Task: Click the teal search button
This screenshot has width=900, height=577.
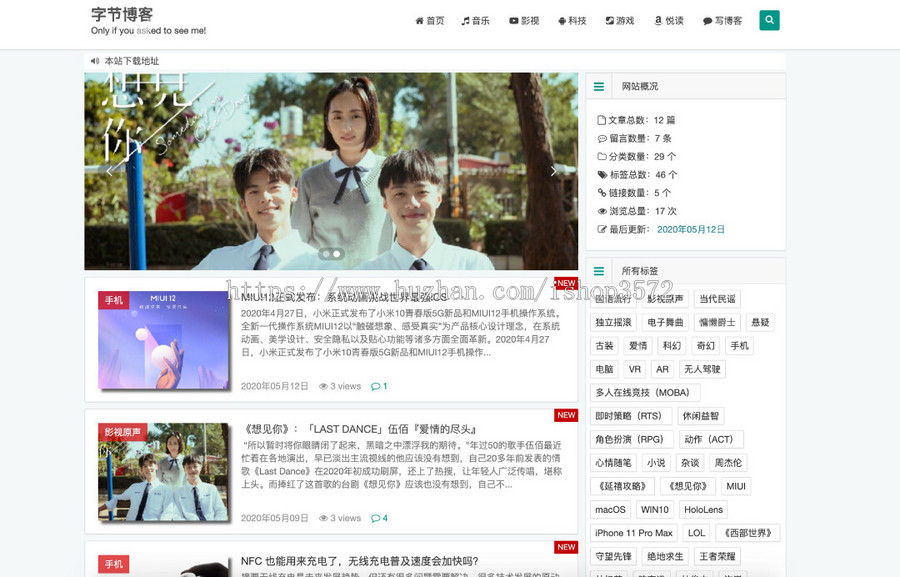Action: (769, 20)
